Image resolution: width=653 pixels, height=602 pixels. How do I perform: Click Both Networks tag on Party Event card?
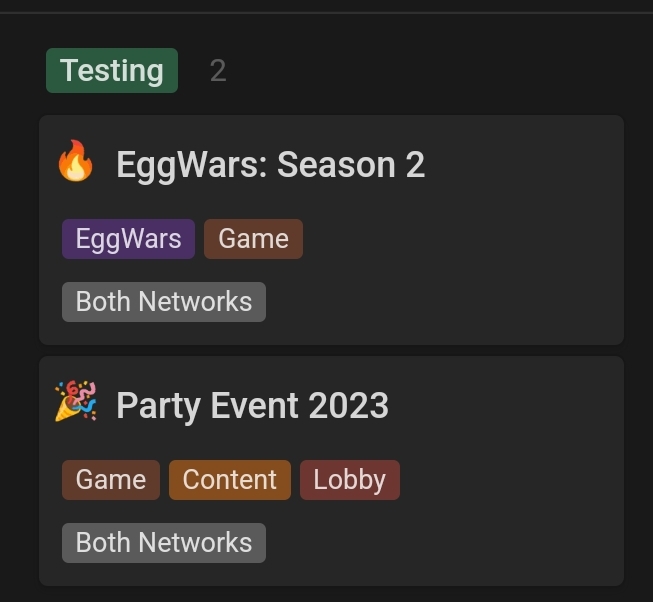(x=164, y=543)
